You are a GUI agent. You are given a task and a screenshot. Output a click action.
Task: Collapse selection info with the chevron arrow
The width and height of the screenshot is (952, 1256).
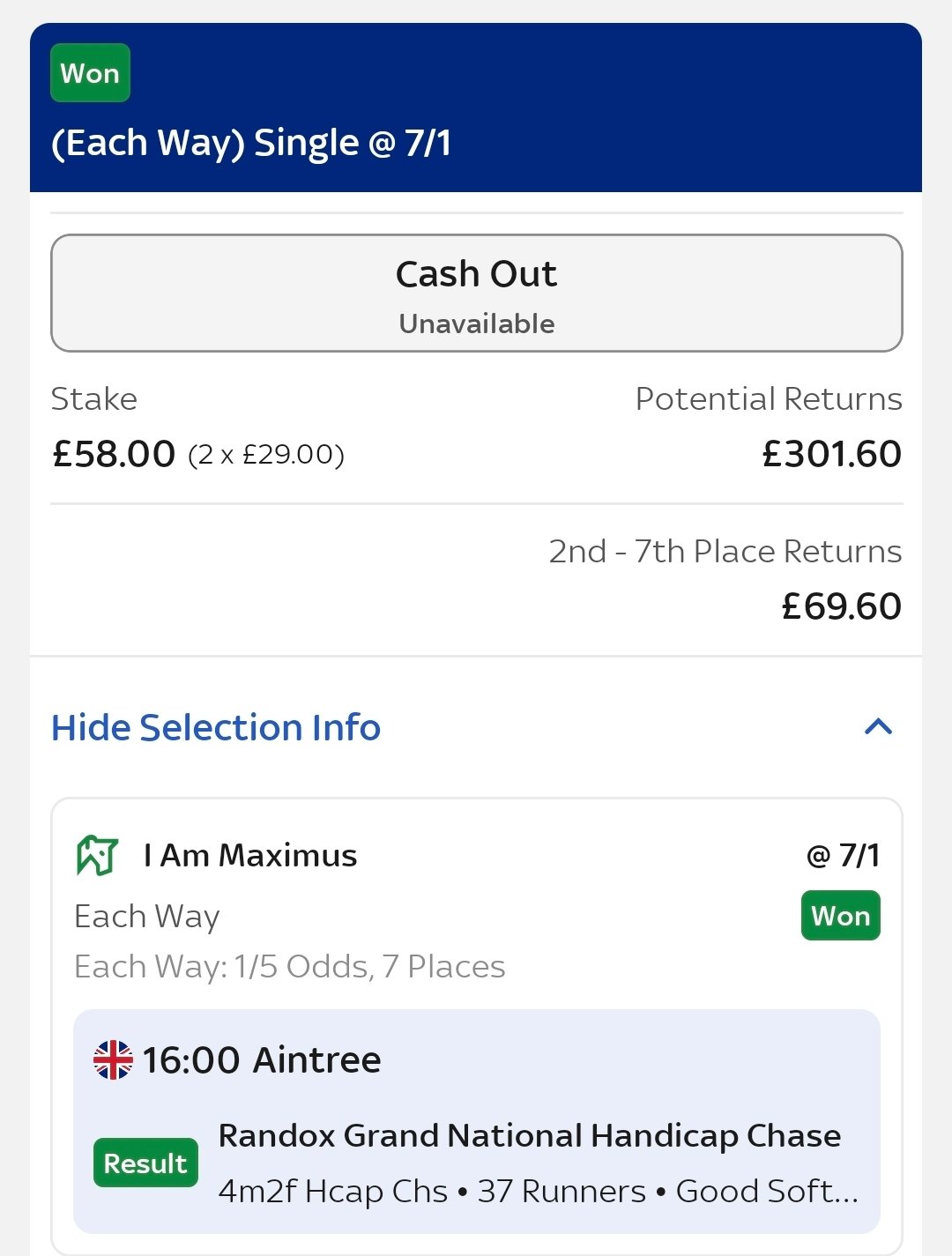tap(878, 727)
